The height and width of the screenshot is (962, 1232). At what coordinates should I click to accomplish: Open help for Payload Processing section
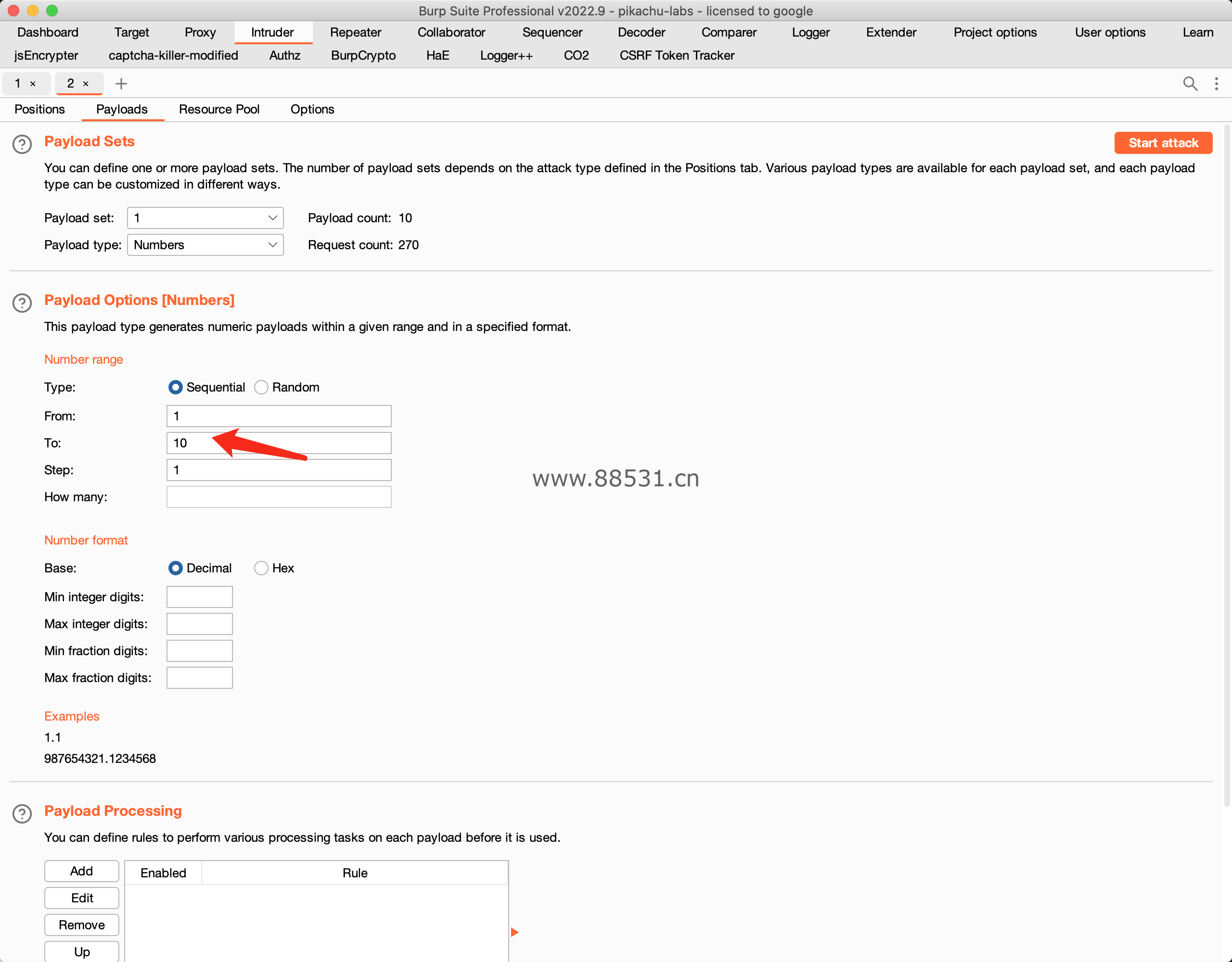click(22, 814)
